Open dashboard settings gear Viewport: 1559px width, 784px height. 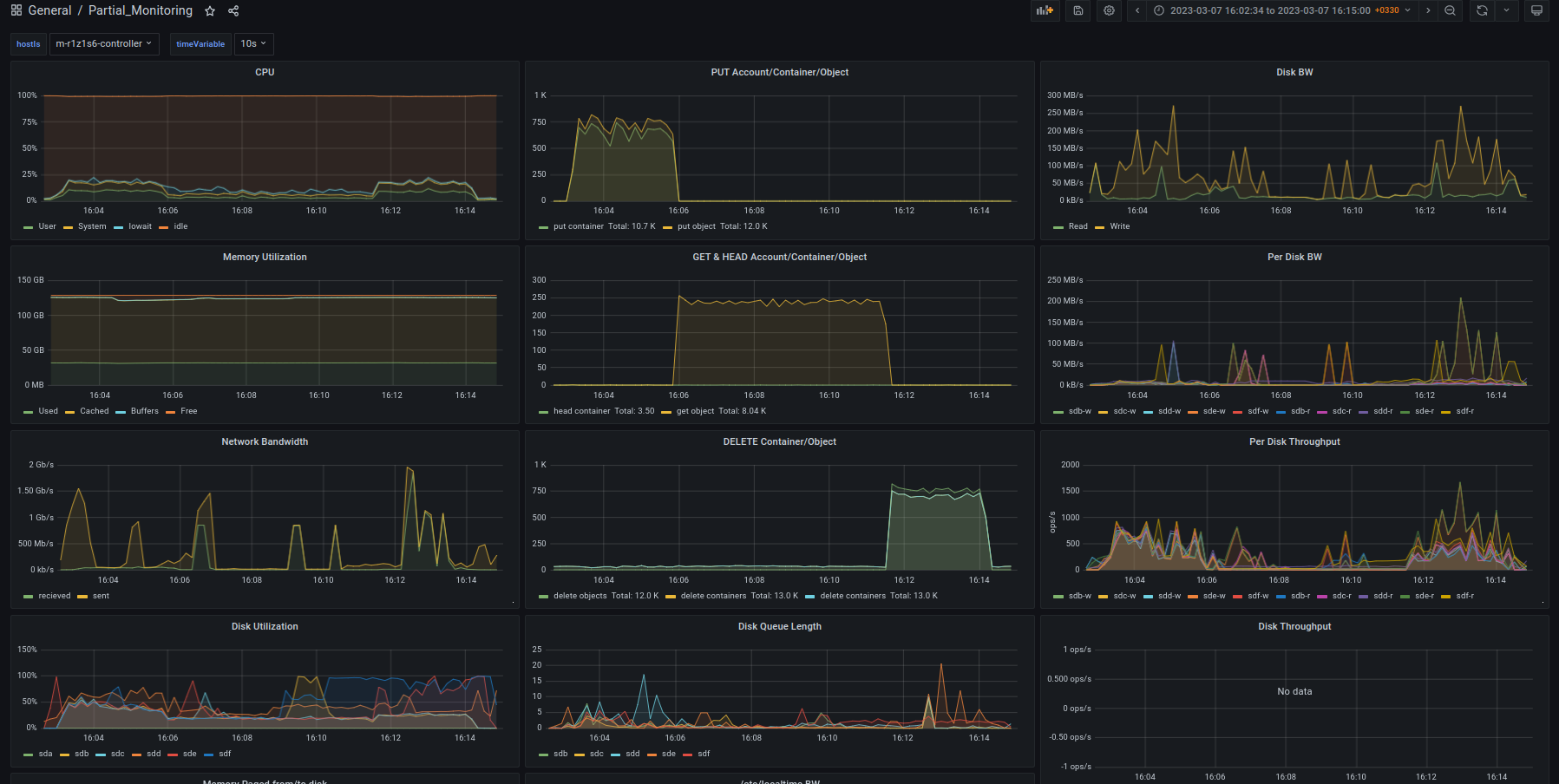pyautogui.click(x=1109, y=10)
